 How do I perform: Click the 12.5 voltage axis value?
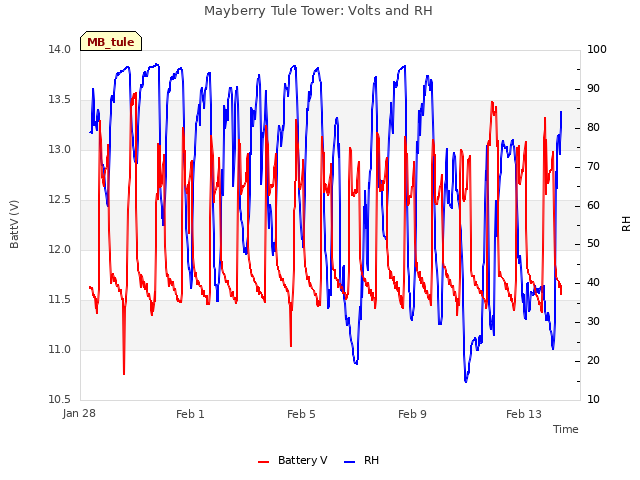pos(60,200)
